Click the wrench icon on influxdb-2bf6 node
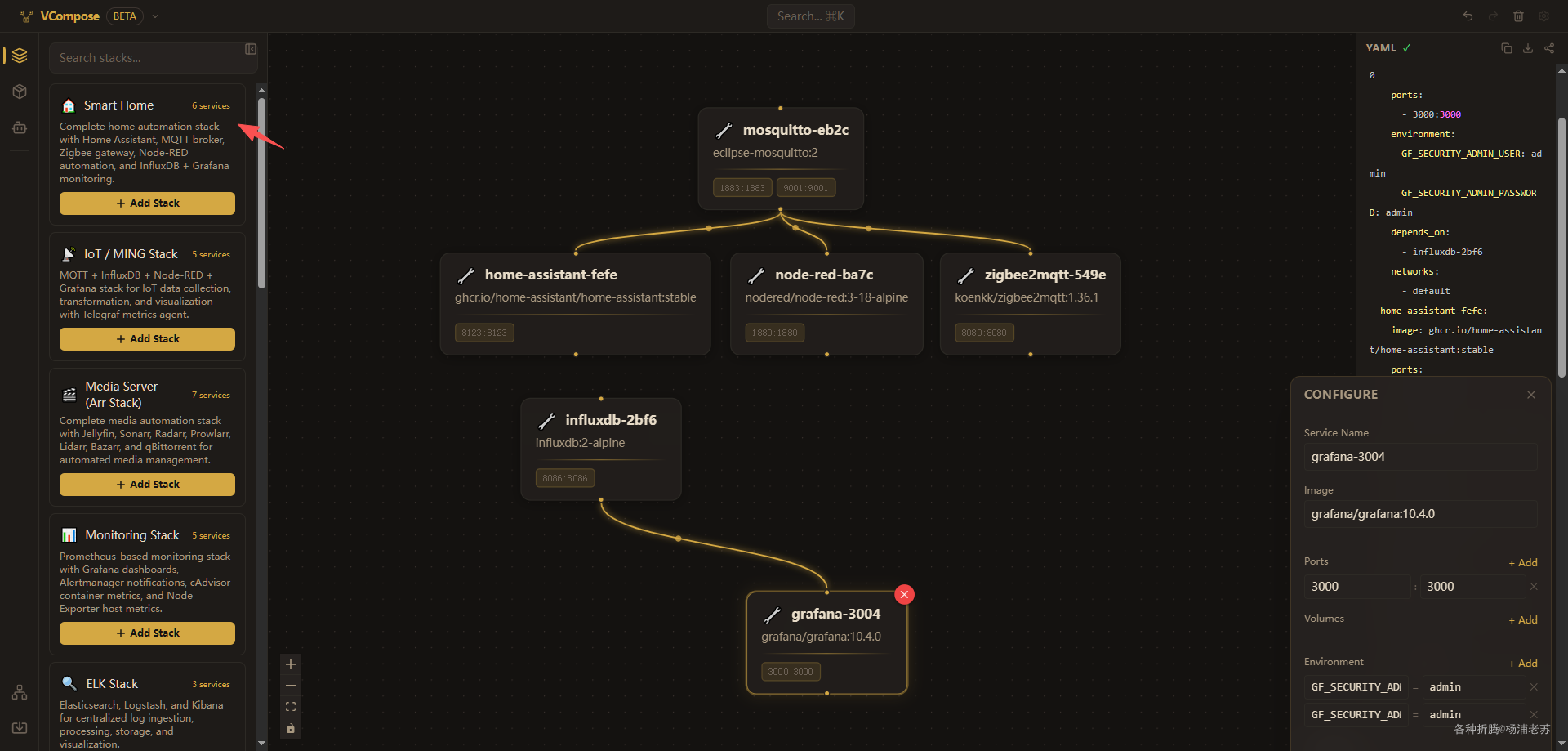Image resolution: width=1568 pixels, height=751 pixels. pos(546,421)
